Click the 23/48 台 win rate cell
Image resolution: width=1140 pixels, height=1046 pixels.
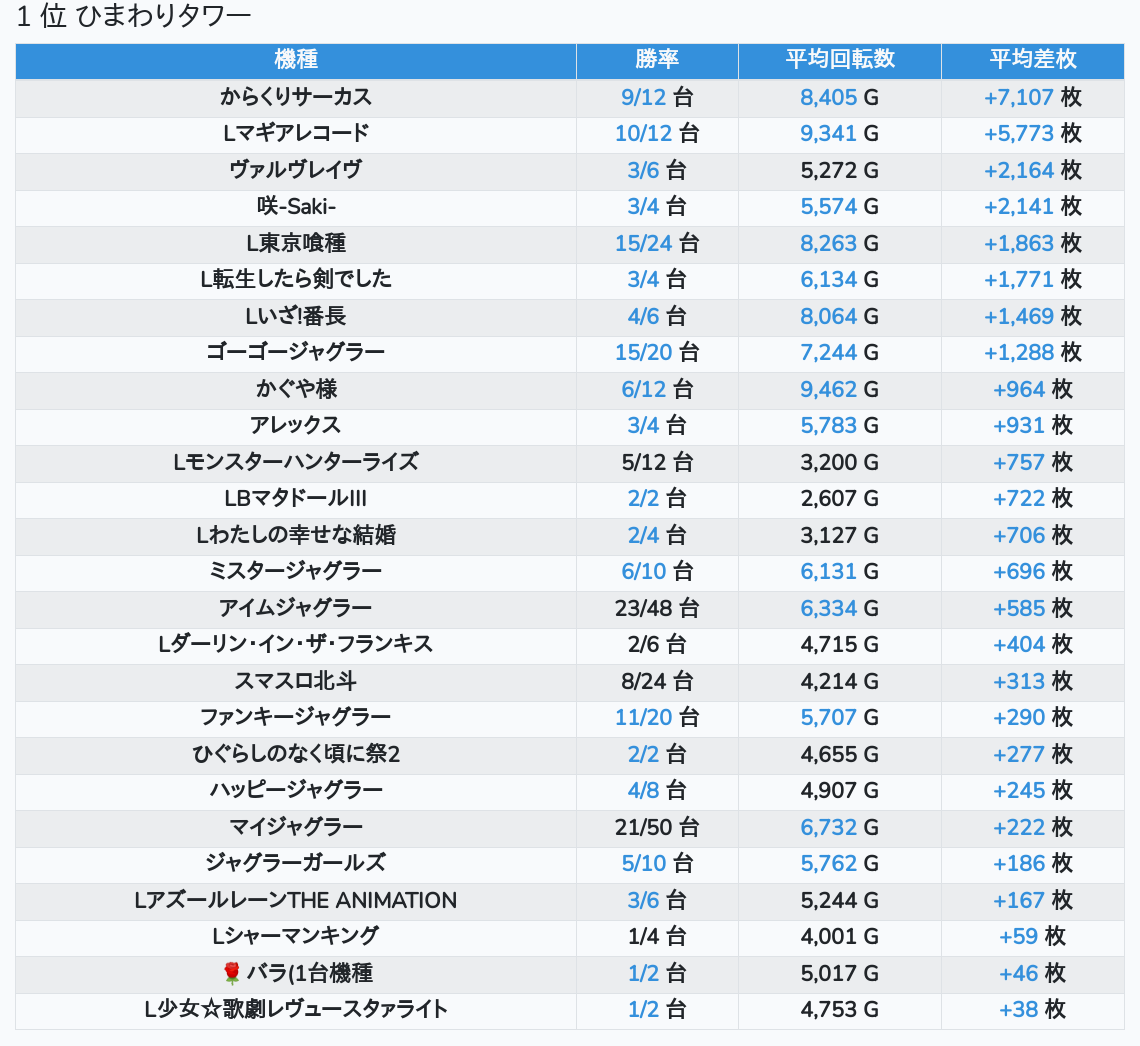(x=657, y=608)
